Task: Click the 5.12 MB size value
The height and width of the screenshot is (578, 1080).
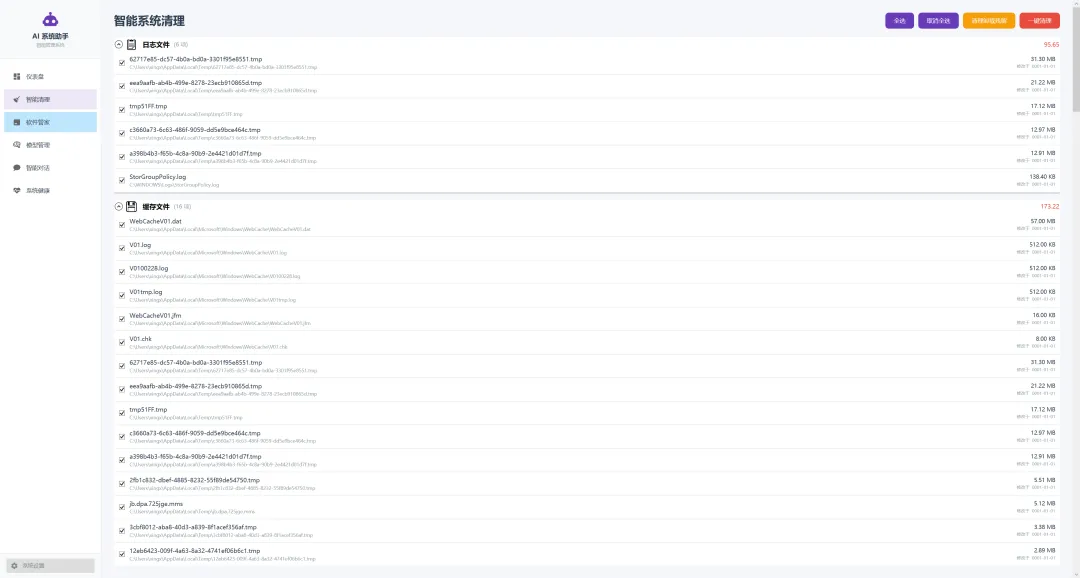Action: tap(1044, 504)
